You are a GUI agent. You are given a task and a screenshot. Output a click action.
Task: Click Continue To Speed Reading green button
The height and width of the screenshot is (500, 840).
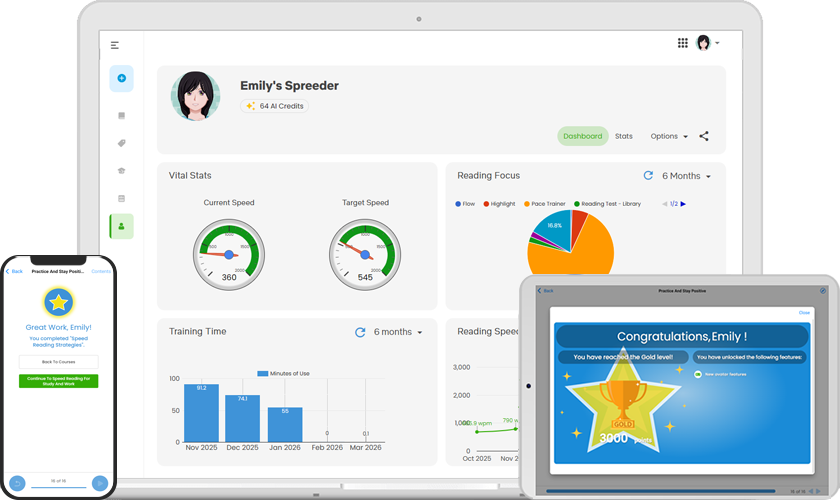(58, 381)
